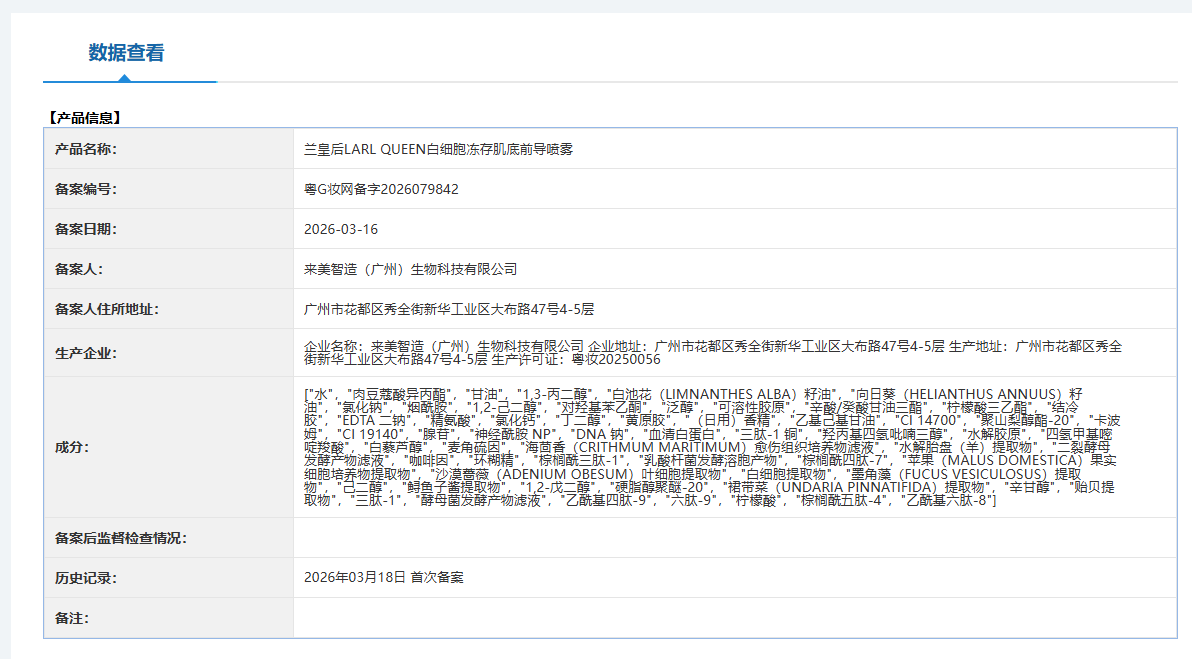
Task: Click the 产品名称 label
Action: click(86, 149)
